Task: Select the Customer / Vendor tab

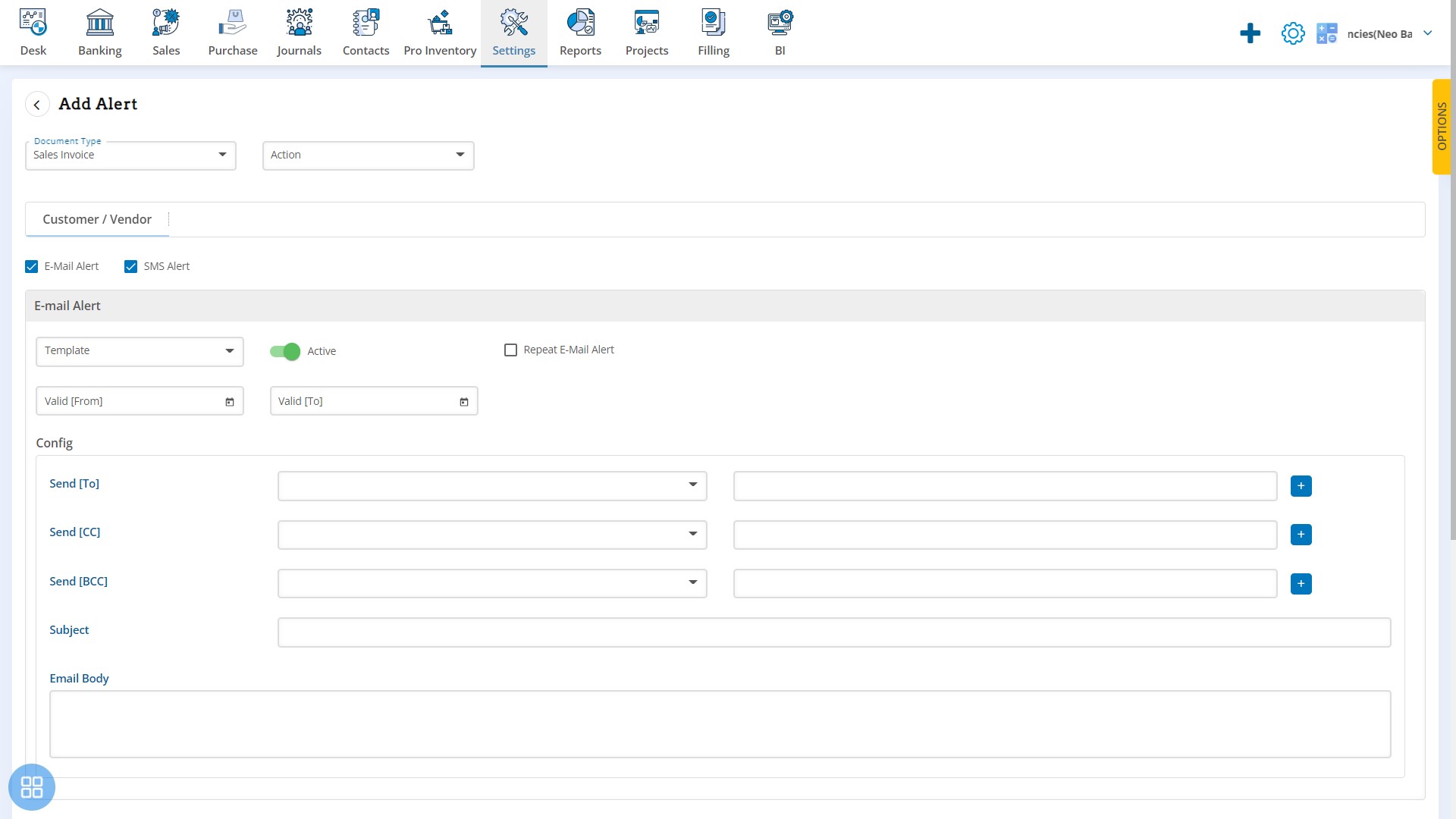Action: click(x=96, y=219)
